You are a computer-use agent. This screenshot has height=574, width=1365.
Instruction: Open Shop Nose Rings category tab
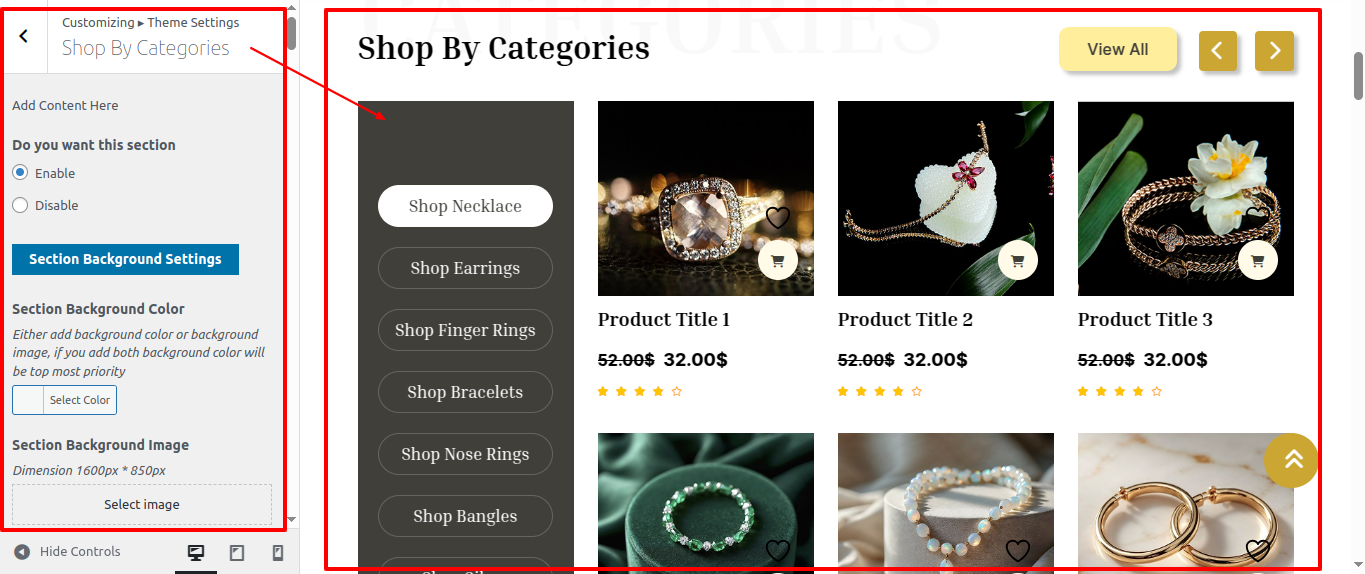coord(465,454)
